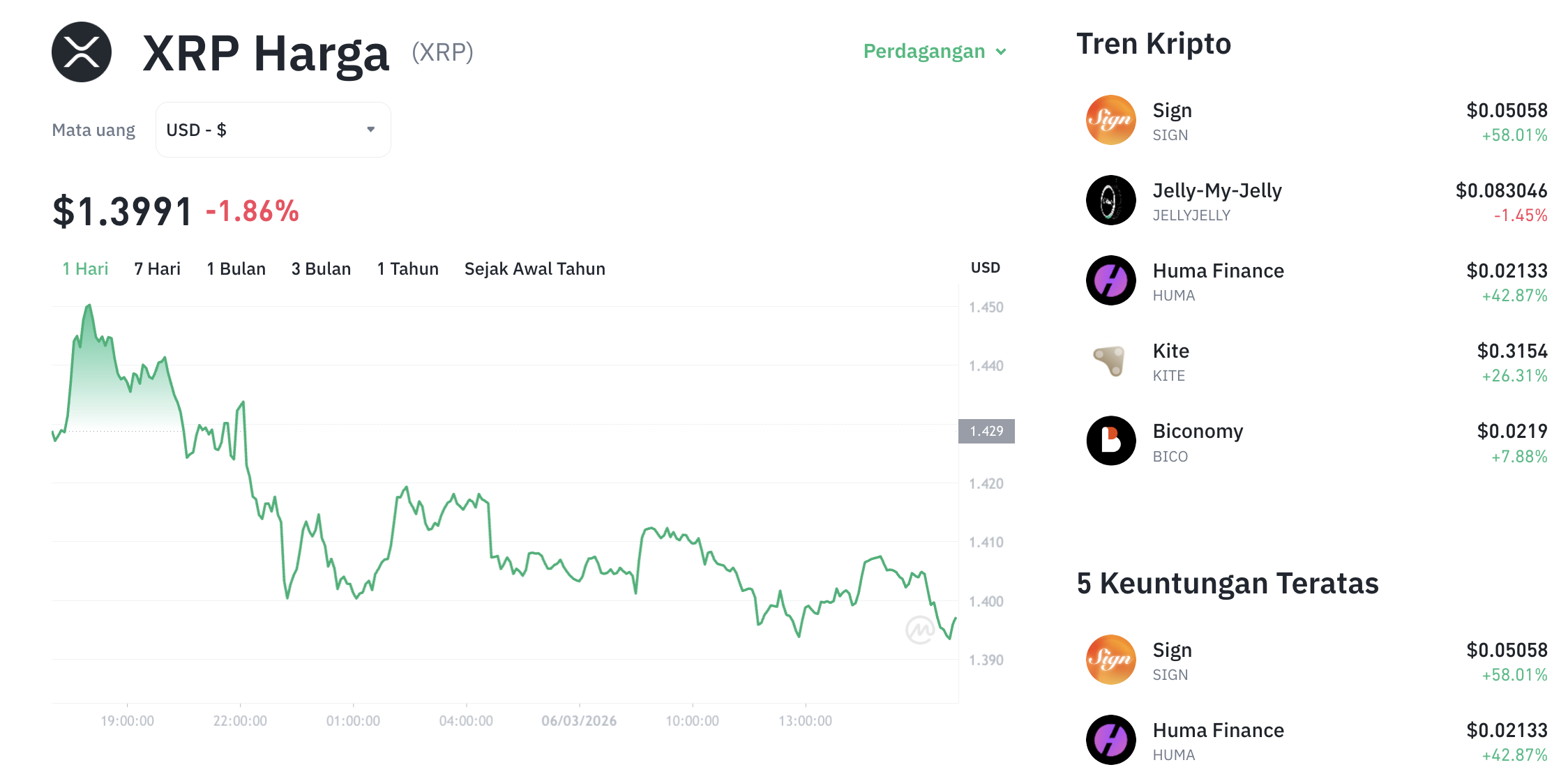The height and width of the screenshot is (781, 1568).
Task: Click the Kite token icon
Action: [x=1110, y=361]
